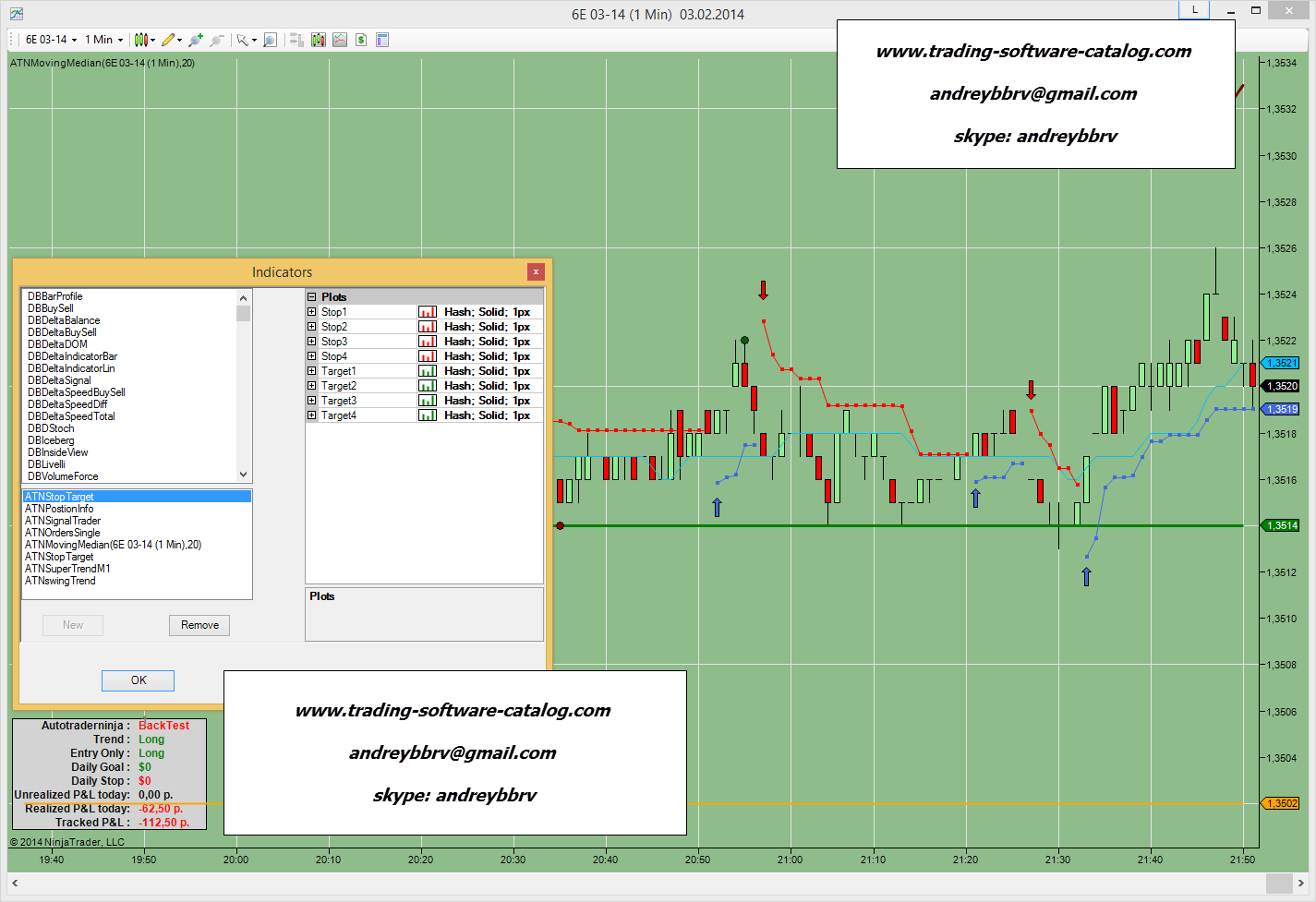Image resolution: width=1316 pixels, height=902 pixels.
Task: Click the zoom frame magnifier icon
Action: click(270, 40)
